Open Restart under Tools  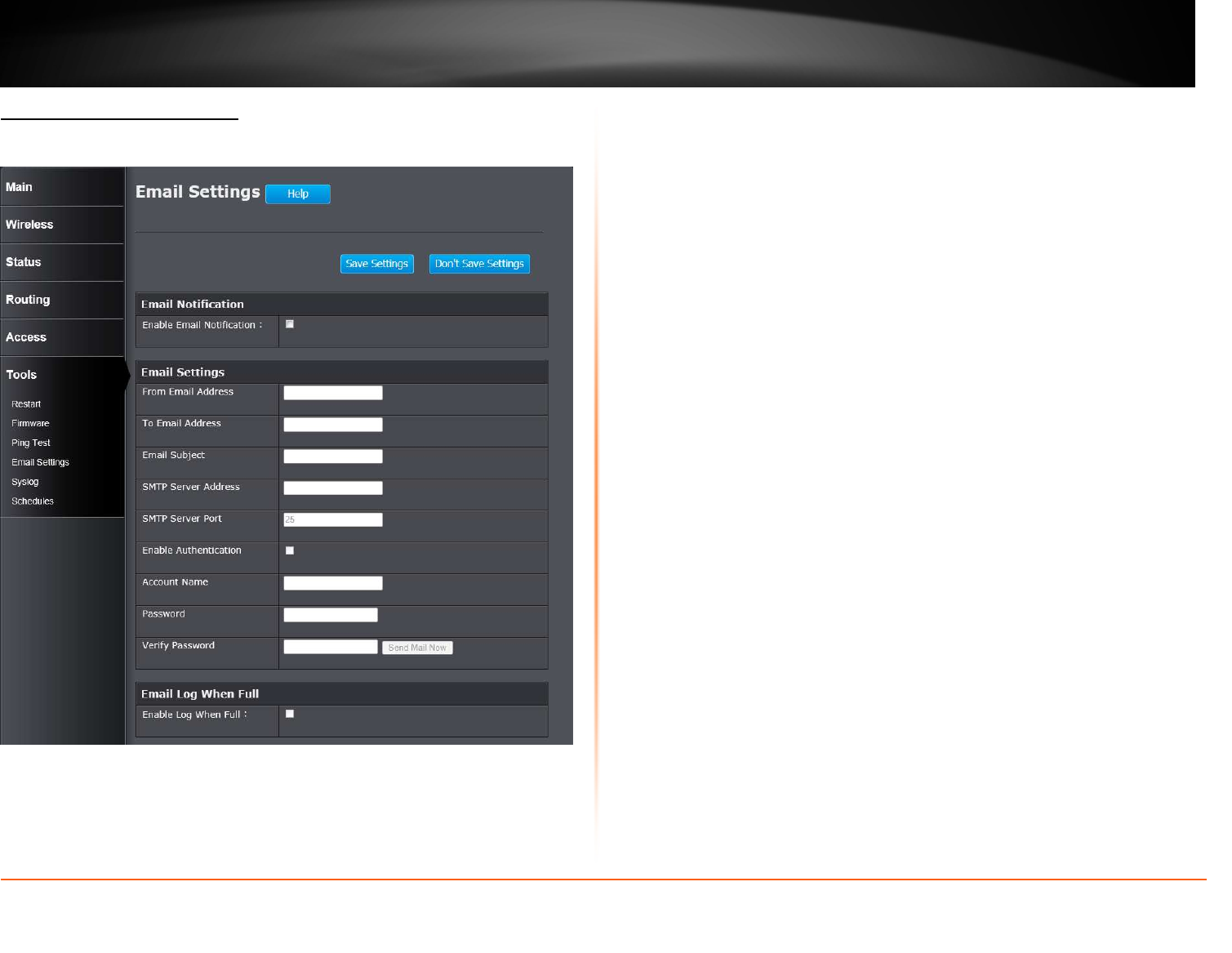pyautogui.click(x=26, y=404)
